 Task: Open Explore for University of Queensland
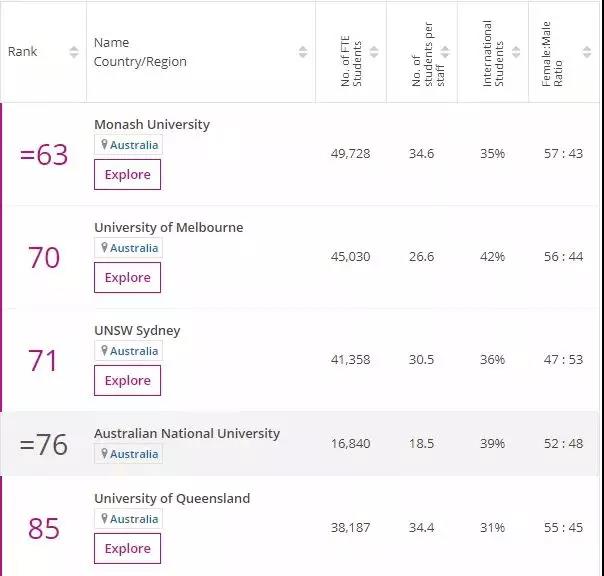(127, 548)
